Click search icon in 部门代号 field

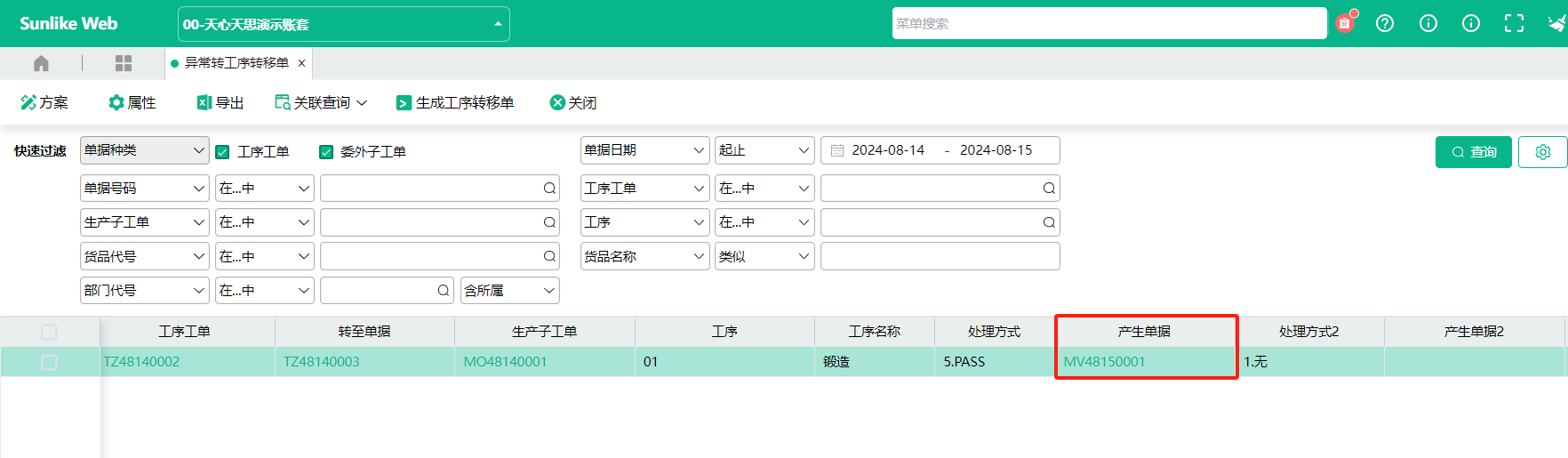(444, 291)
